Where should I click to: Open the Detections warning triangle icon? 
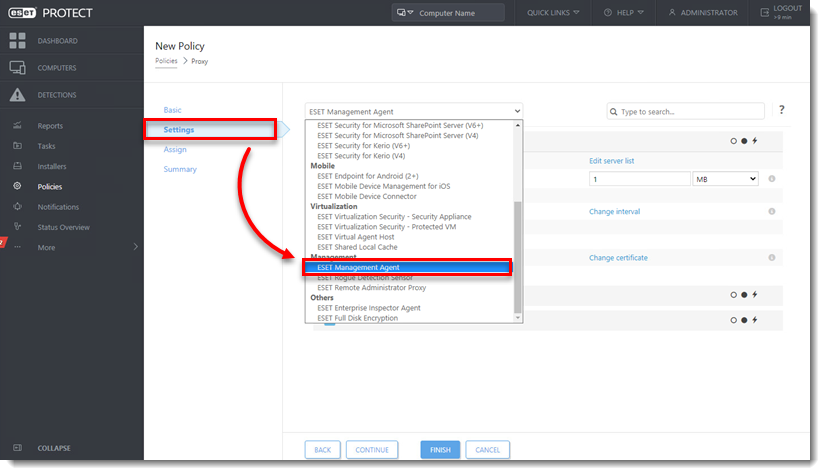pyautogui.click(x=17, y=95)
